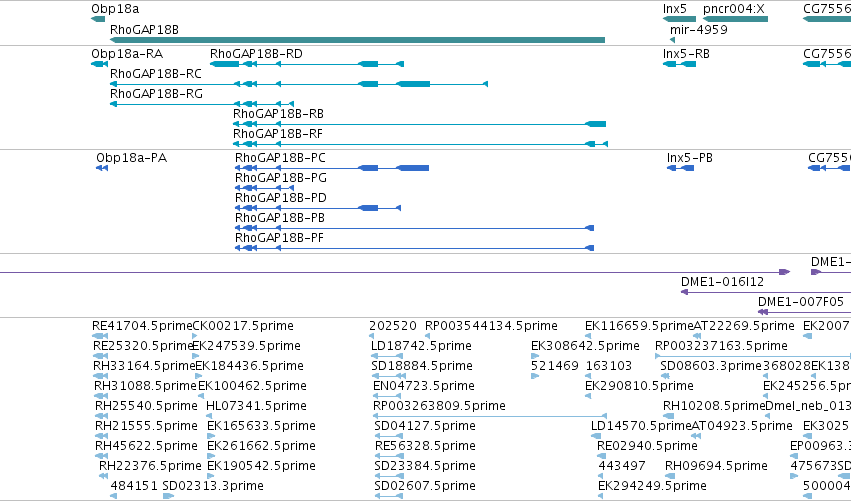Select the RhoGAP18B-PF protein label
This screenshot has width=851, height=501.
click(279, 238)
